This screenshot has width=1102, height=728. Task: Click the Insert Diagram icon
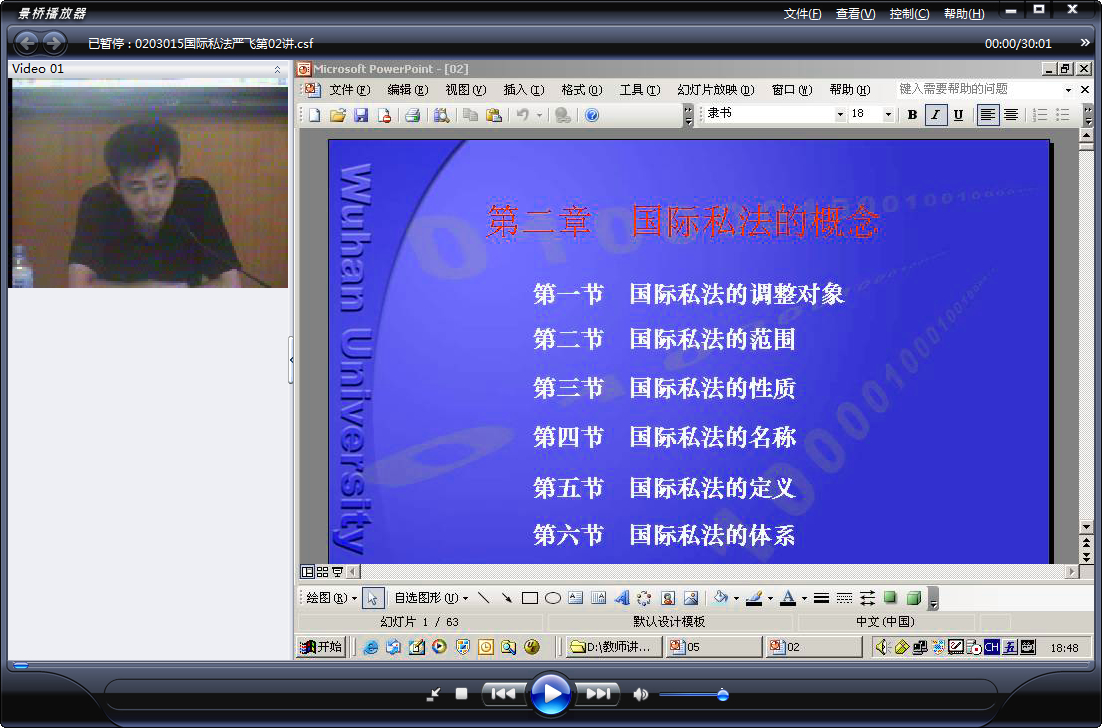[x=644, y=598]
